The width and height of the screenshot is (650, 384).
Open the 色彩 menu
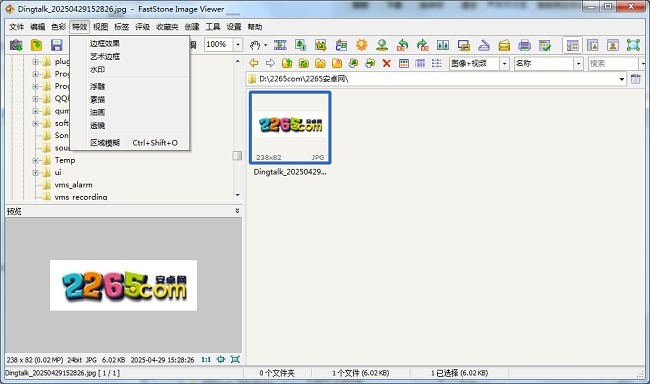click(58, 27)
